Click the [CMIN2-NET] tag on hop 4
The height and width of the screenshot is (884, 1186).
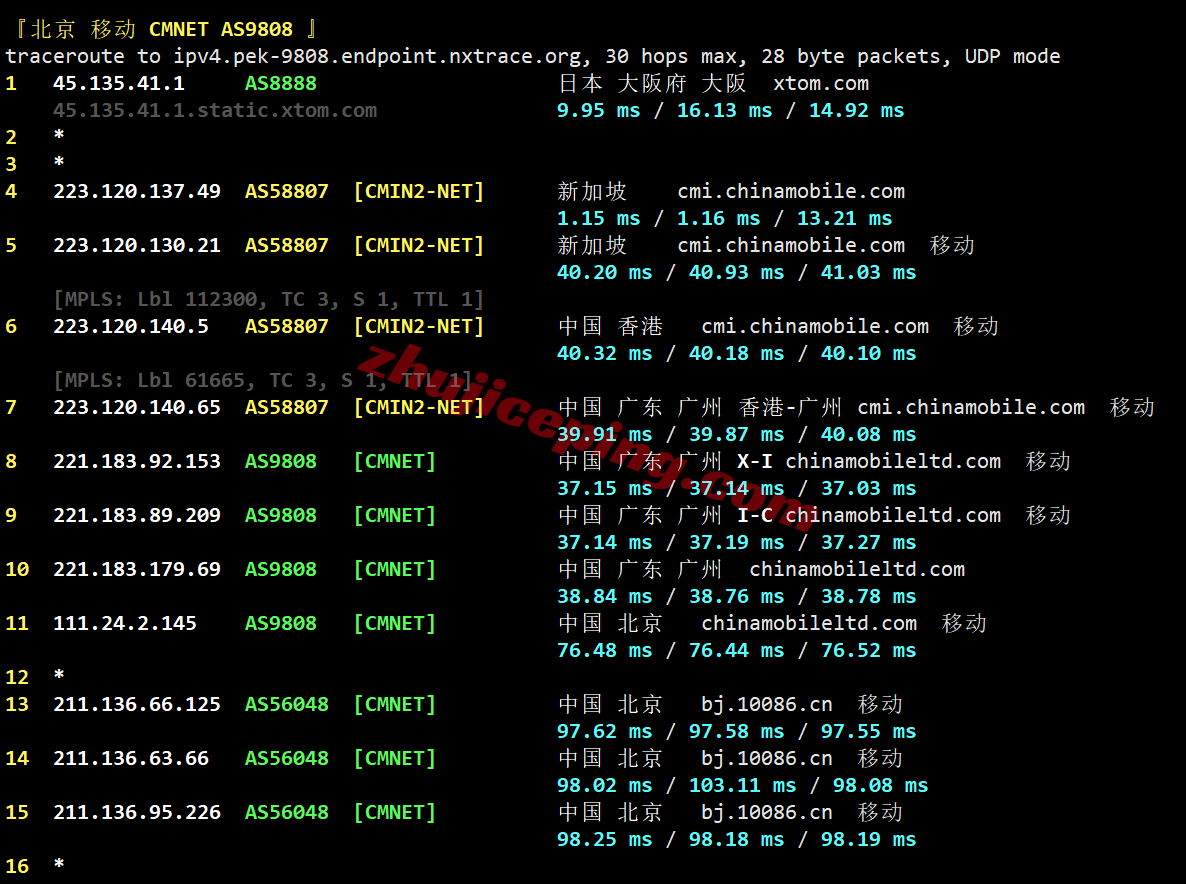pos(418,191)
